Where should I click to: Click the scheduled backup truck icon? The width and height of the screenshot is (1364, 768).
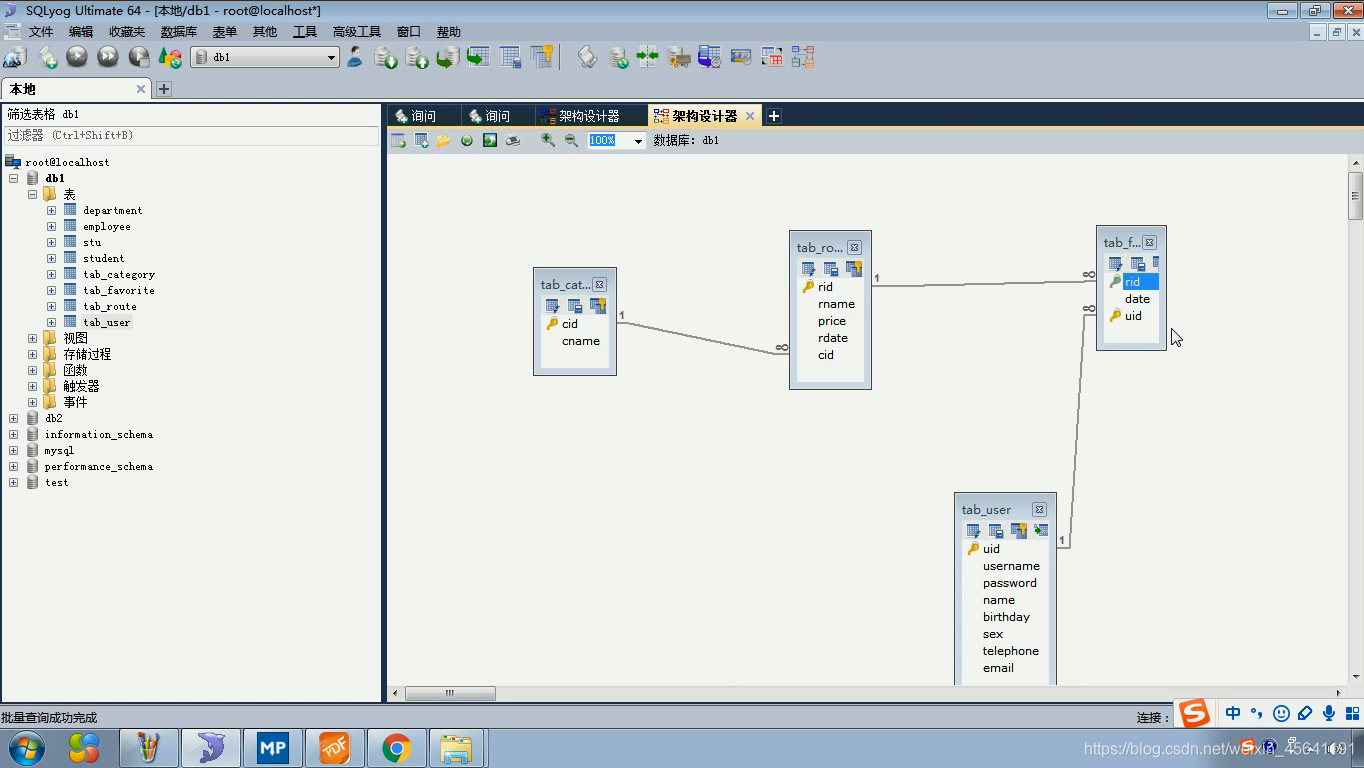pyautogui.click(x=679, y=57)
